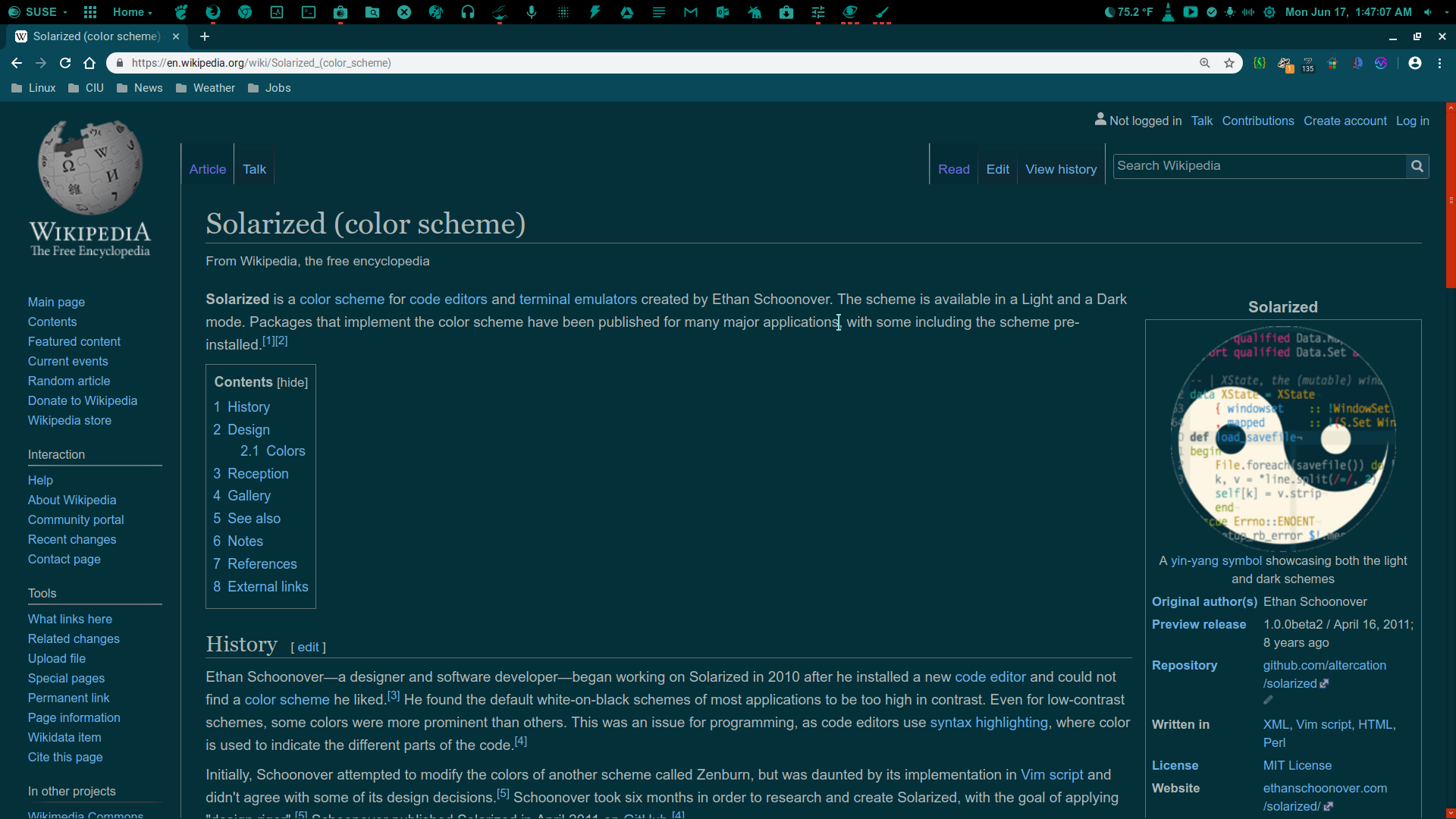
Task: Open the News bookmarks folder
Action: [x=140, y=88]
